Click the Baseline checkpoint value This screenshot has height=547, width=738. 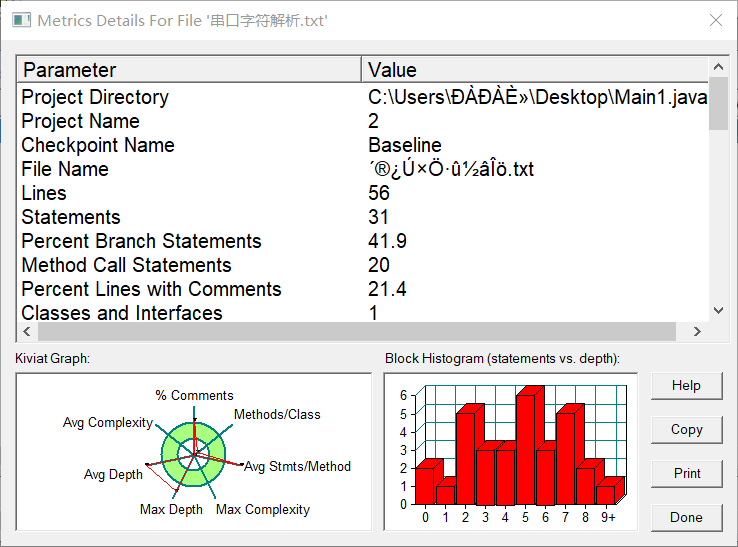point(405,145)
